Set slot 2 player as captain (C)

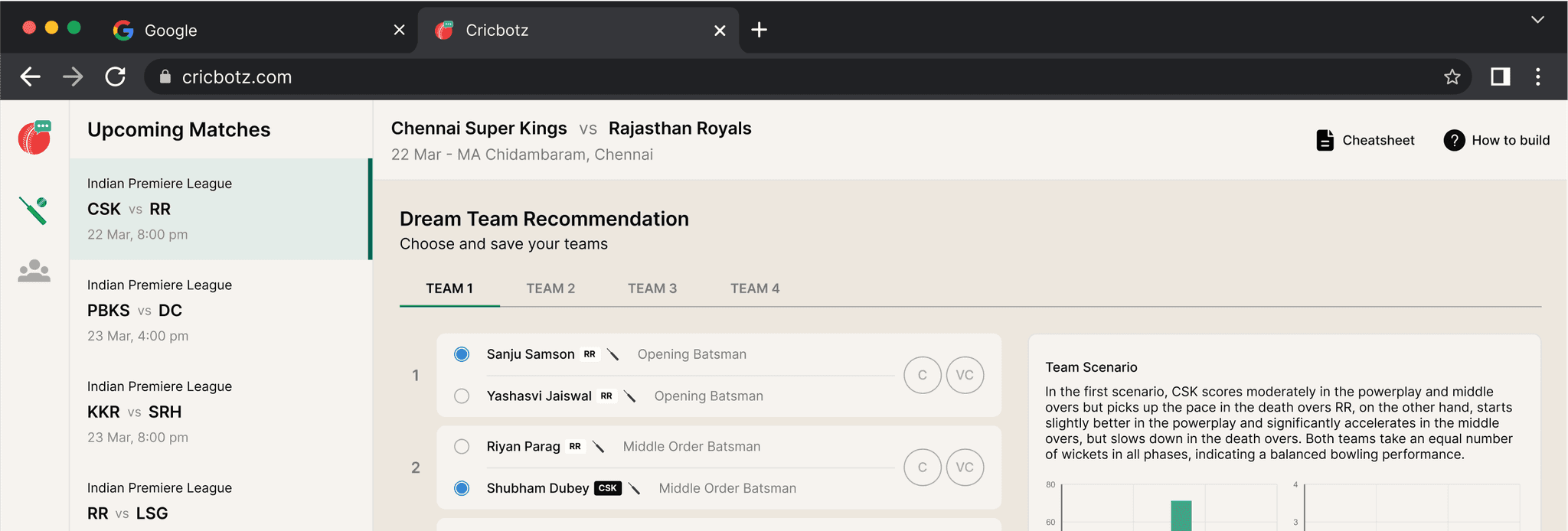click(923, 467)
